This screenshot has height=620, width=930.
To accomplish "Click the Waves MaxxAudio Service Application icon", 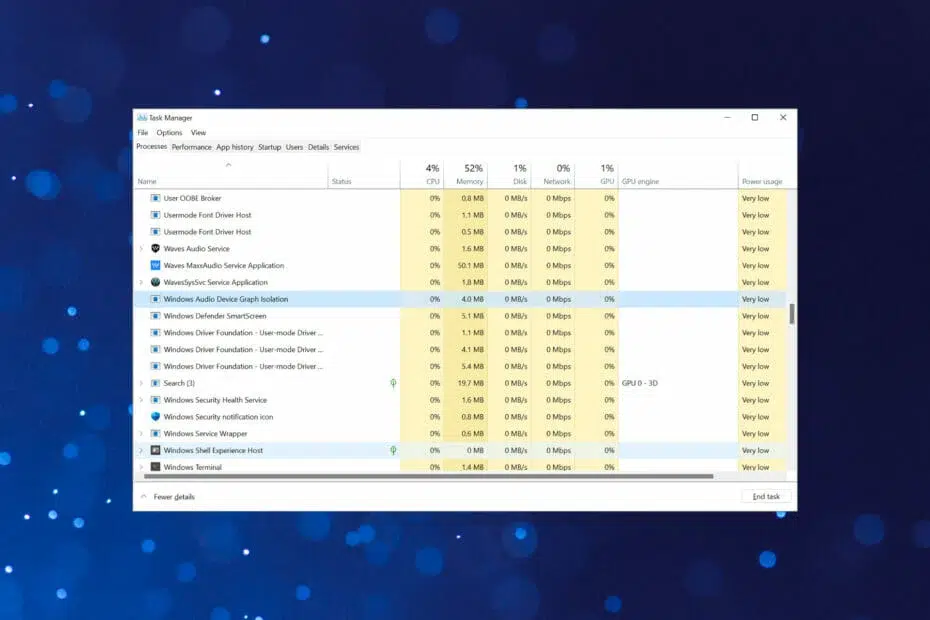I will click(155, 265).
